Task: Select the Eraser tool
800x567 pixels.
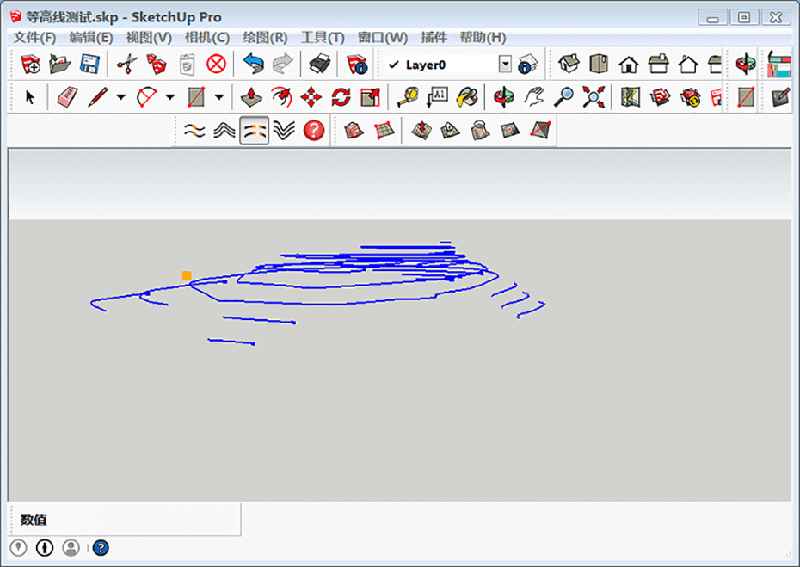Action: (67, 97)
